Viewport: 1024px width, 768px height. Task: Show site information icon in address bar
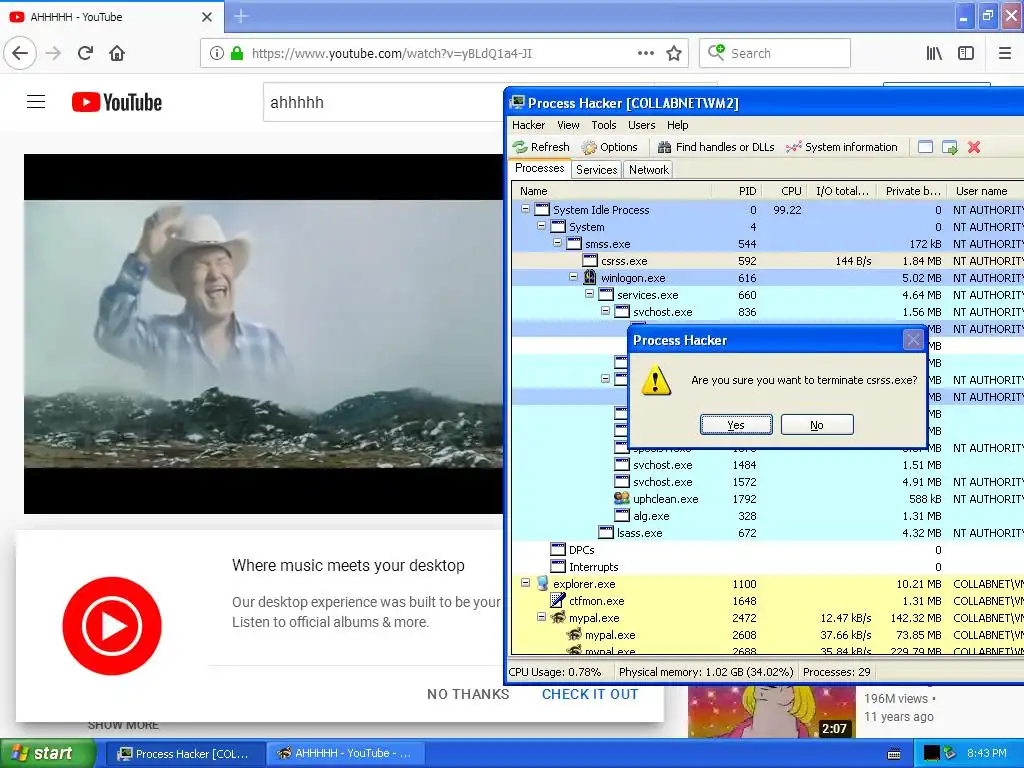click(x=217, y=54)
